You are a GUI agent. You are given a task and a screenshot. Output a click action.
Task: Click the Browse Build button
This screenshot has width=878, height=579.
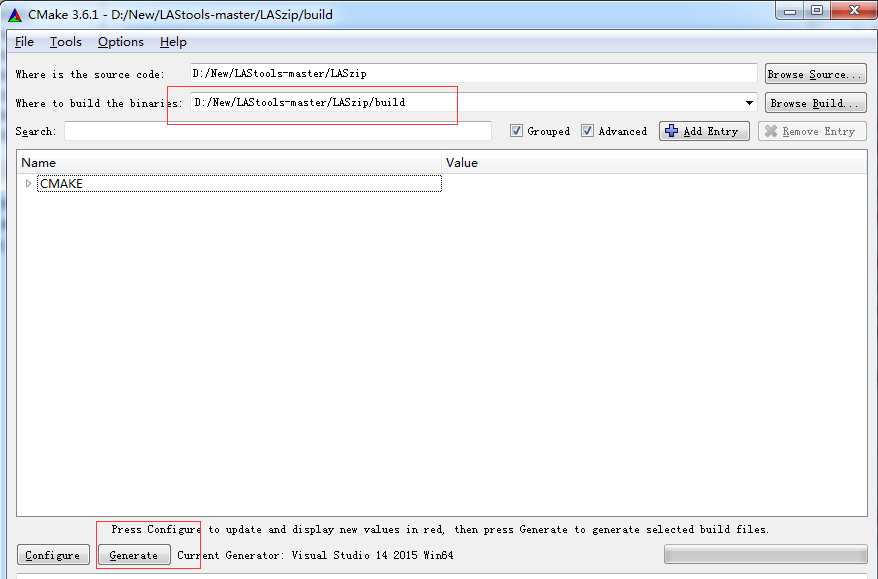point(815,103)
